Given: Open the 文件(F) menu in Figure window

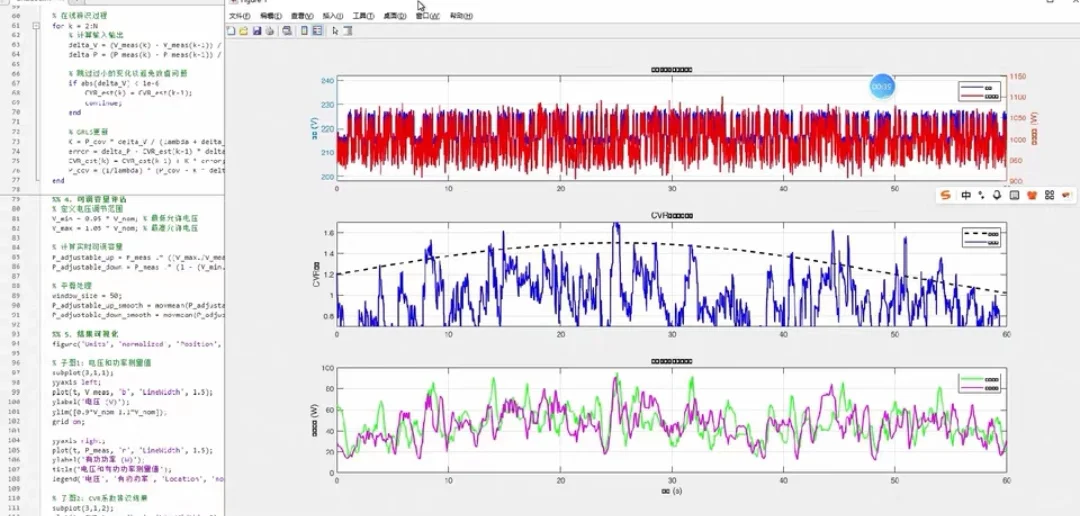Looking at the screenshot, I should (x=239, y=16).
